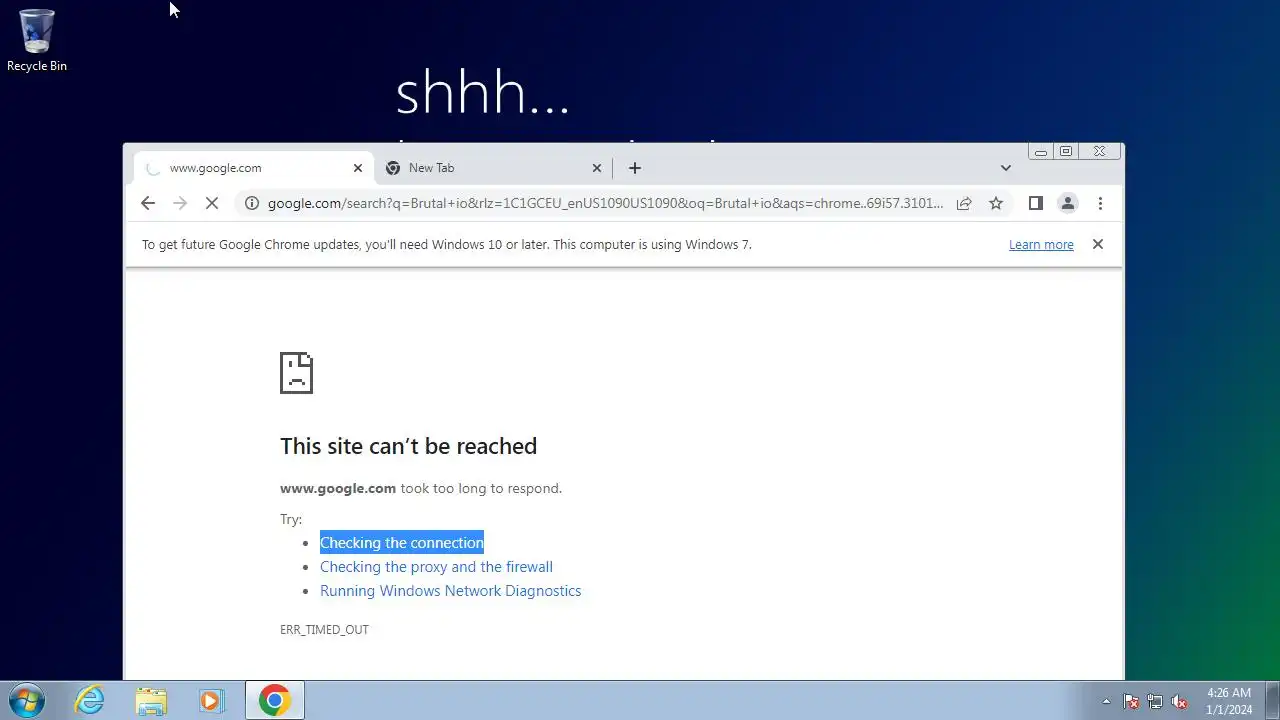This screenshot has width=1280, height=720.
Task: Launch Internet Explorer from taskbar
Action: point(90,700)
